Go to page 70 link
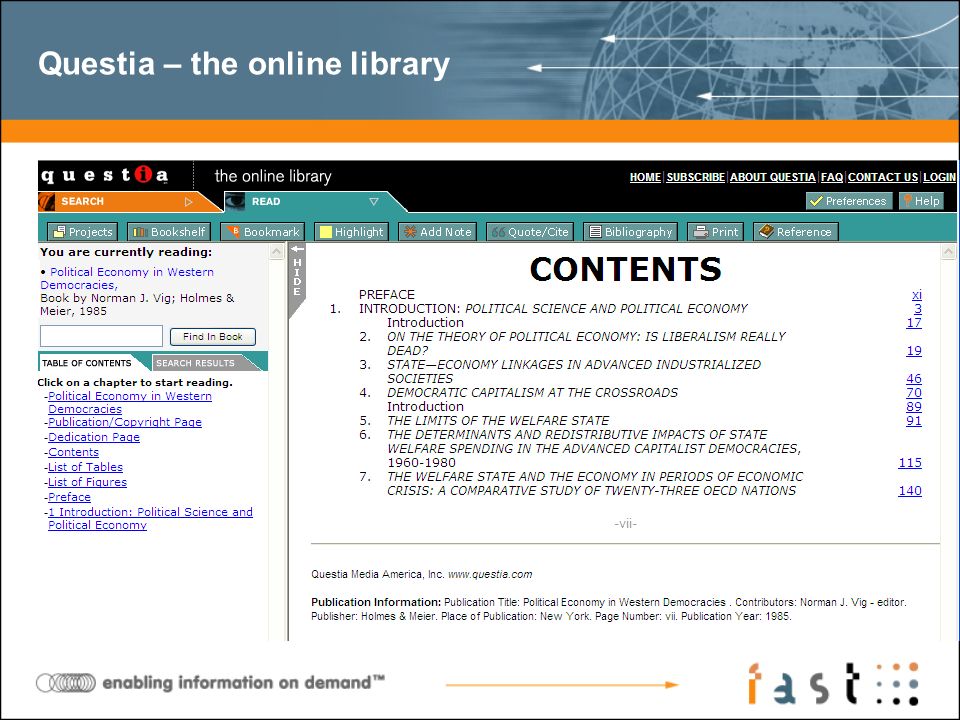This screenshot has width=960, height=720. click(914, 392)
